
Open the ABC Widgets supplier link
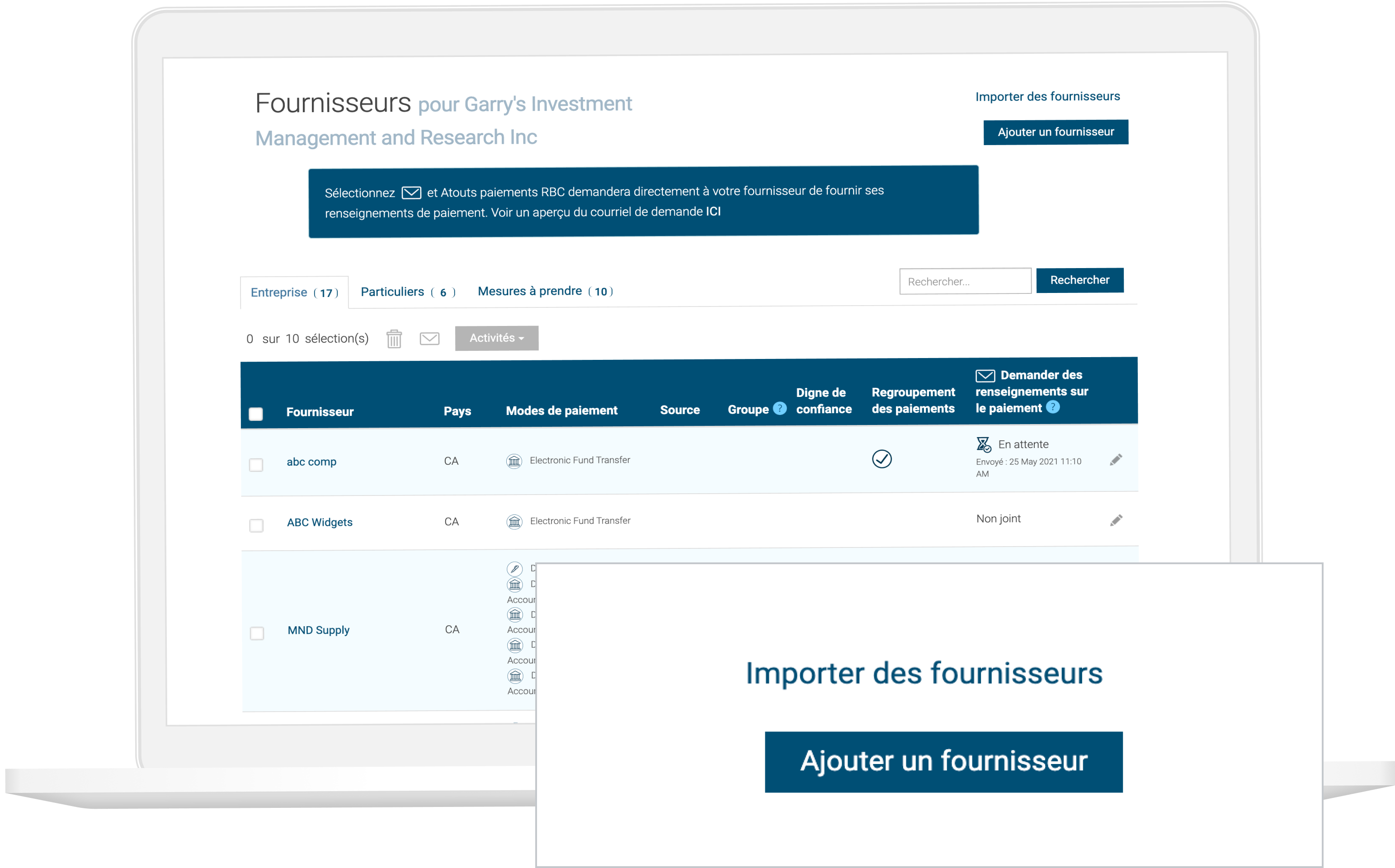pyautogui.click(x=320, y=523)
